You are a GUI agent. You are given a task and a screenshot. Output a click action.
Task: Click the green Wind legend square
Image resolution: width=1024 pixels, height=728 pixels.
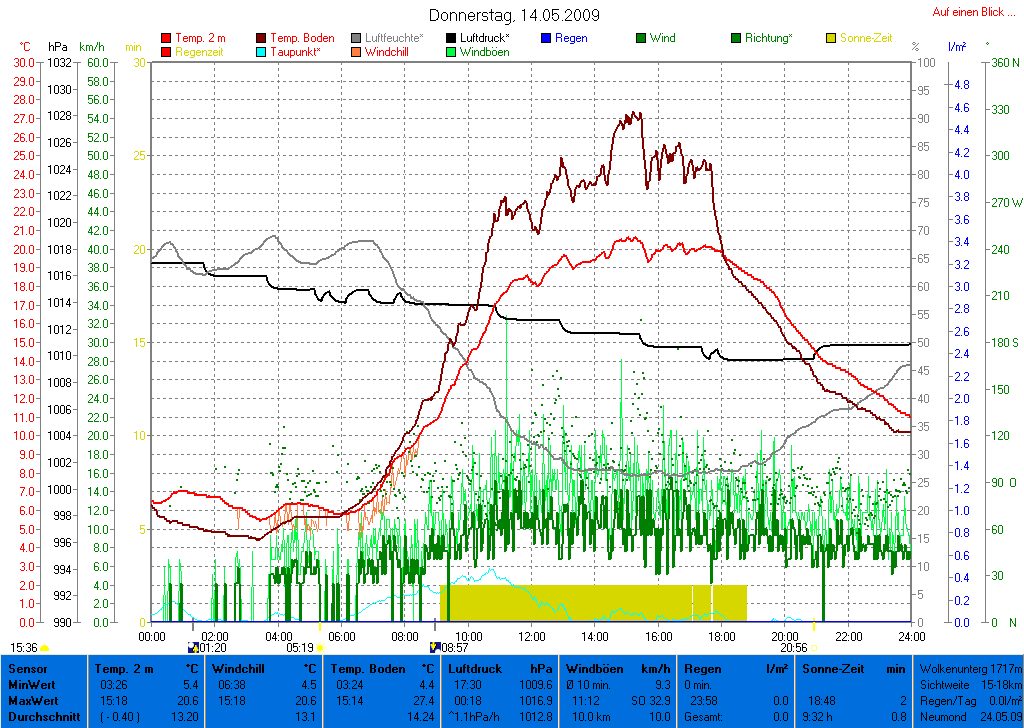coord(641,39)
